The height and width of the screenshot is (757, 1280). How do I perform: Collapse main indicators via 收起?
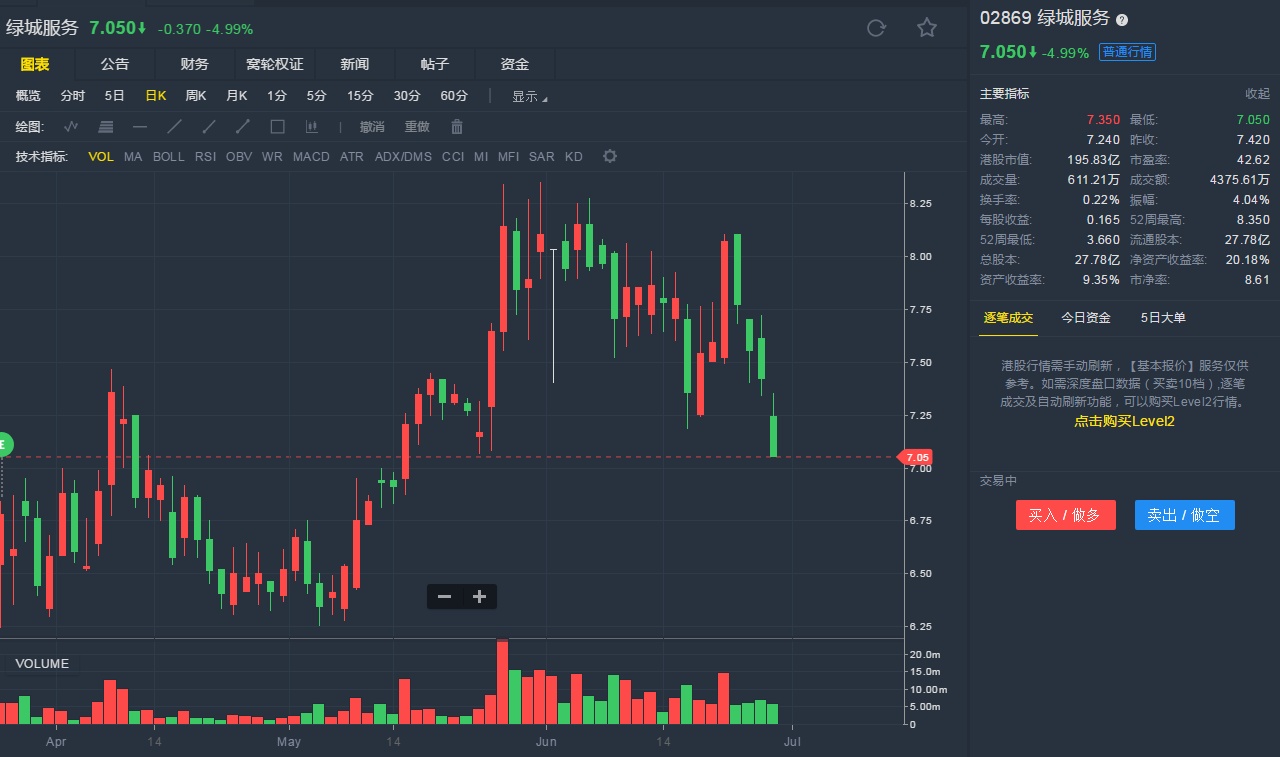1257,94
